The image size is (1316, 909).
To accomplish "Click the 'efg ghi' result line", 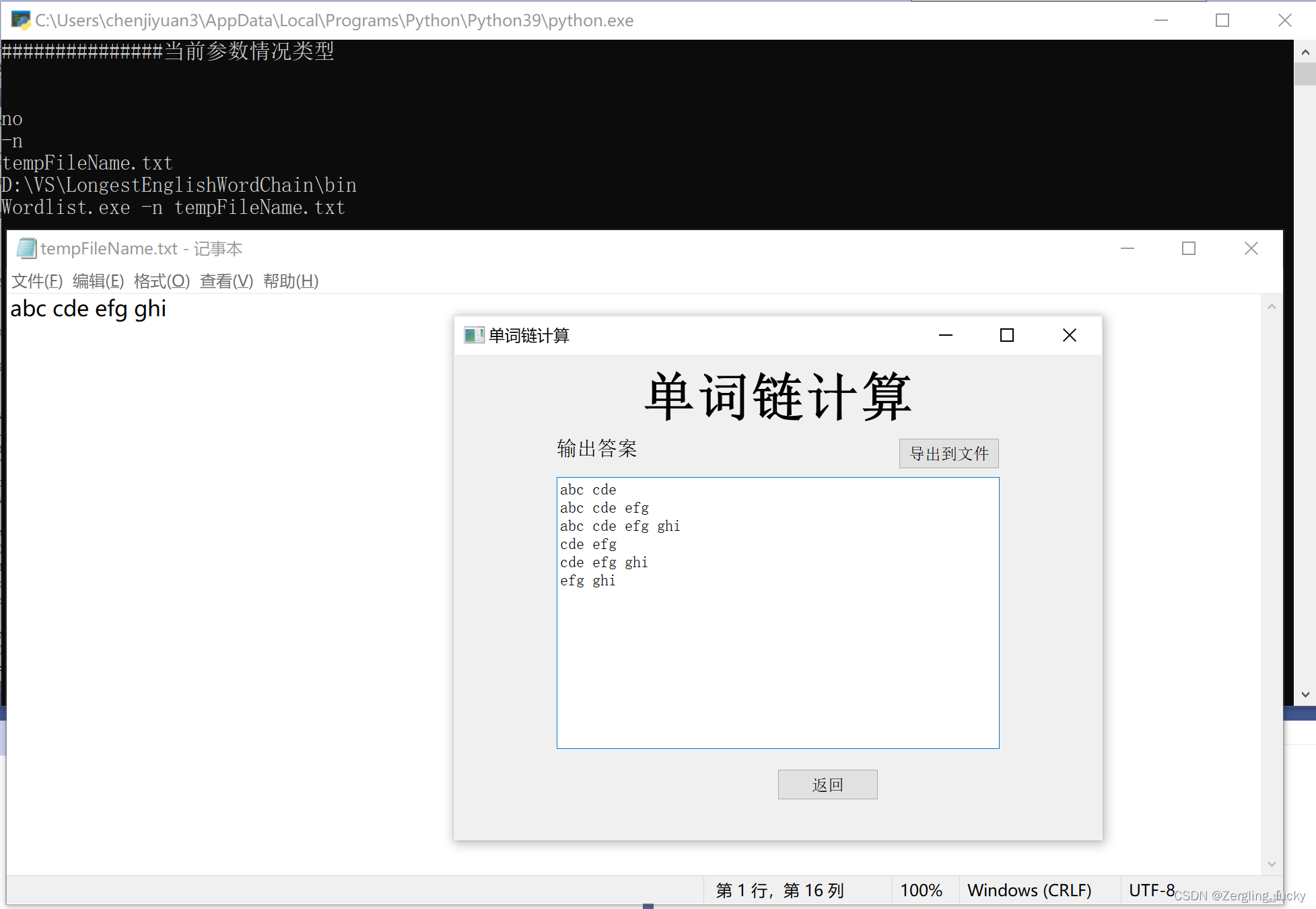I will (x=588, y=581).
